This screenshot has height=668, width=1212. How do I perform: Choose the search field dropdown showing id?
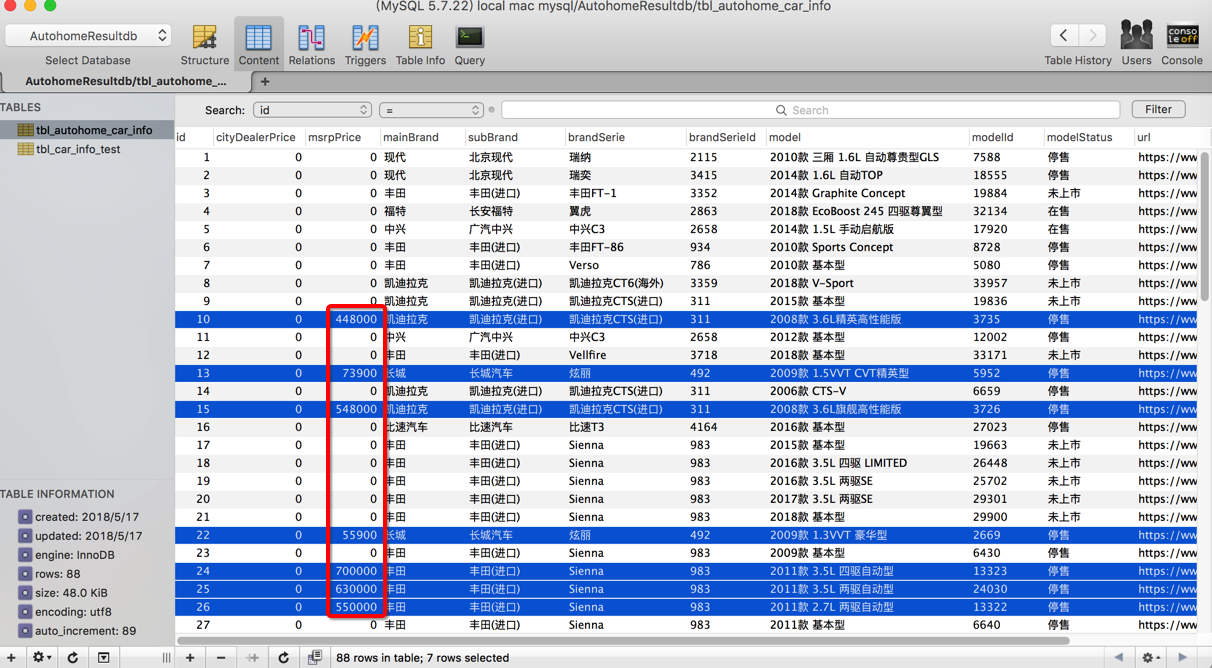point(312,110)
